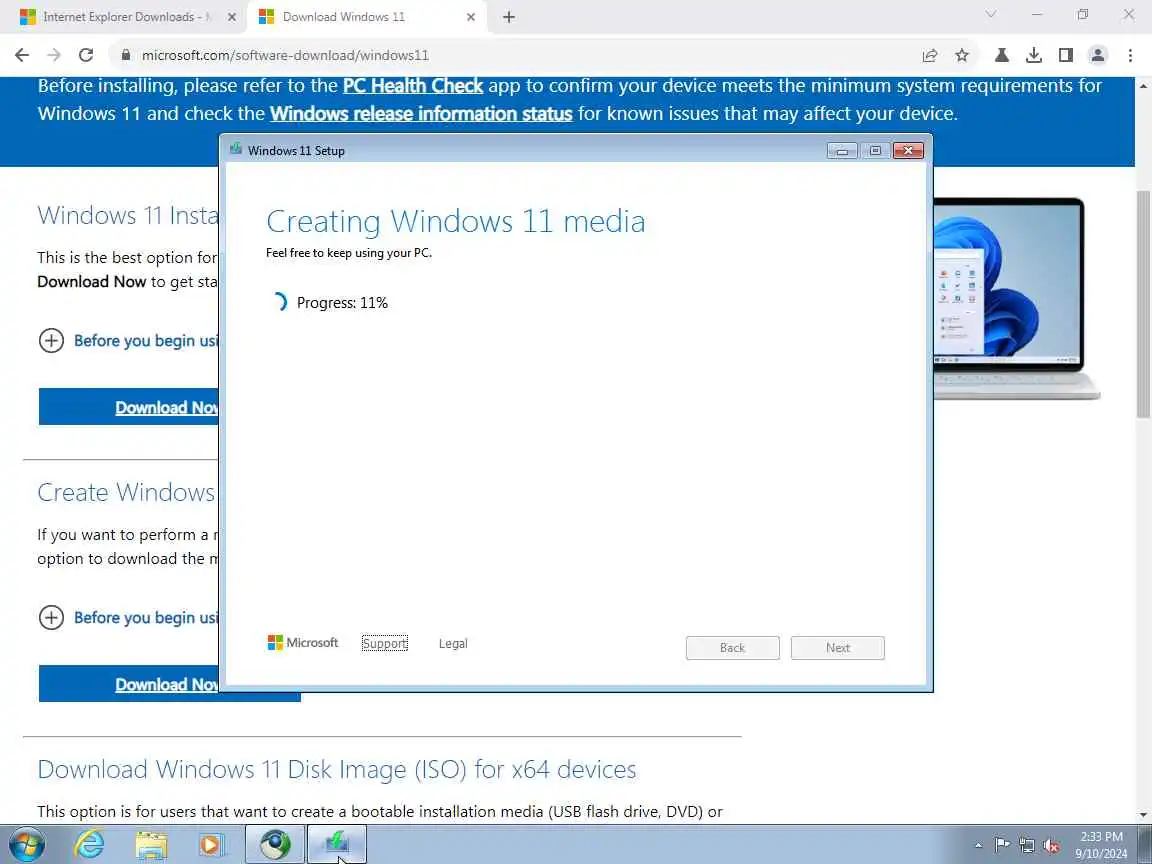Click the network tray icon
Image resolution: width=1152 pixels, height=864 pixels.
point(1027,845)
